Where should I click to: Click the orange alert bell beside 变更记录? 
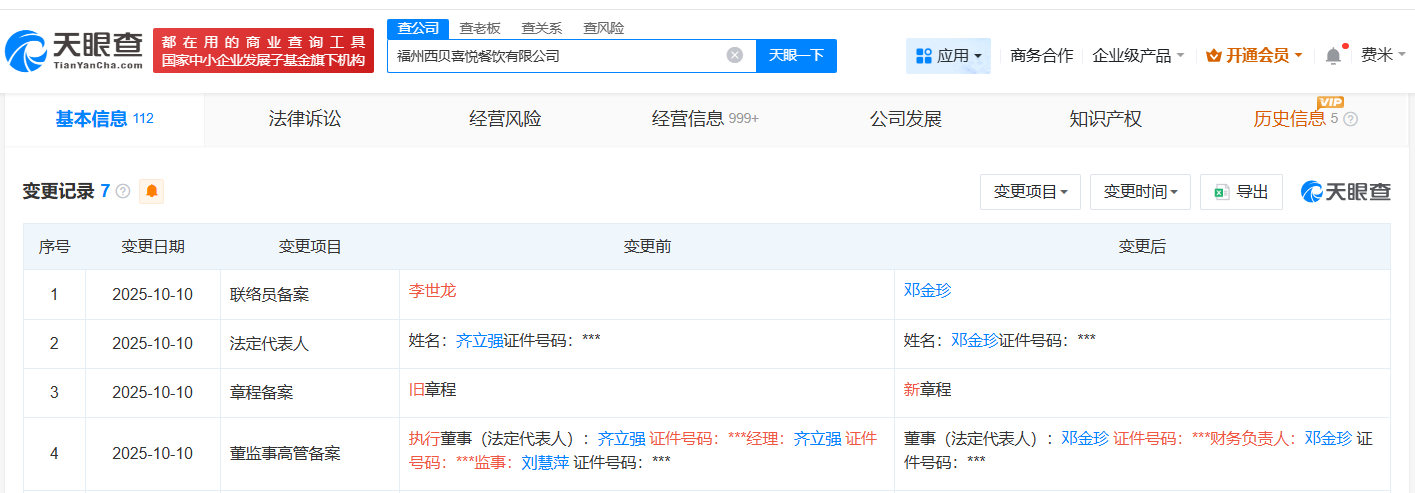(151, 191)
